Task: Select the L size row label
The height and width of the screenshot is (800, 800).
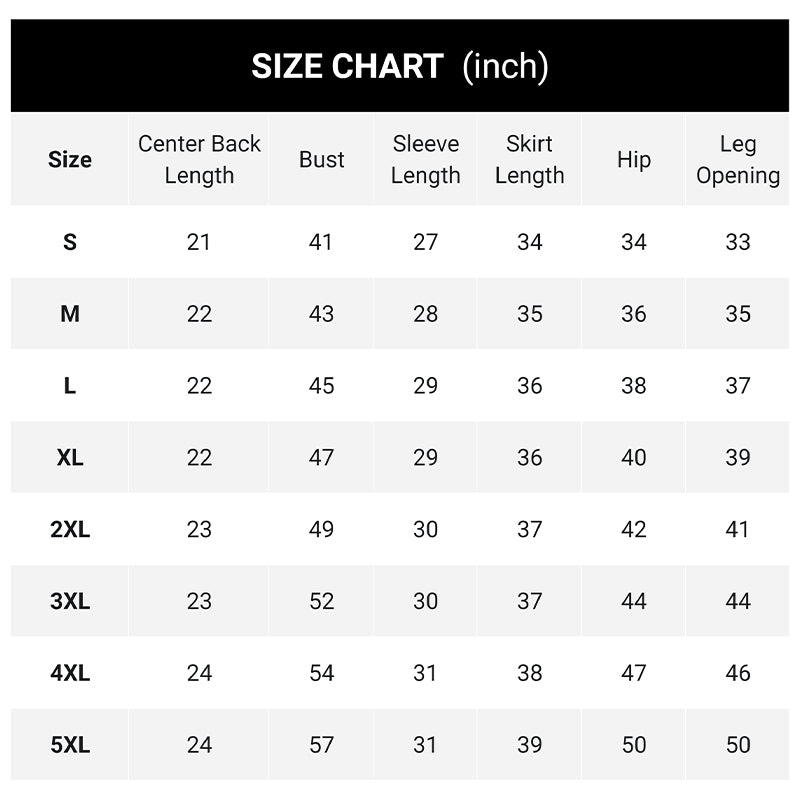Action: 70,386
